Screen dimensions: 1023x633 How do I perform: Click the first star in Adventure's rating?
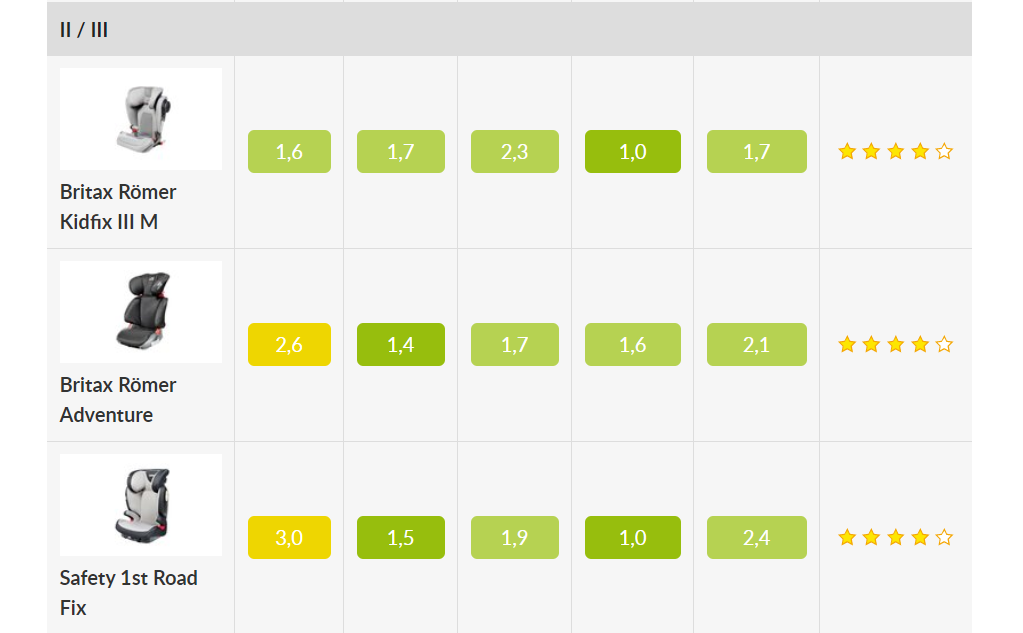[x=847, y=344]
